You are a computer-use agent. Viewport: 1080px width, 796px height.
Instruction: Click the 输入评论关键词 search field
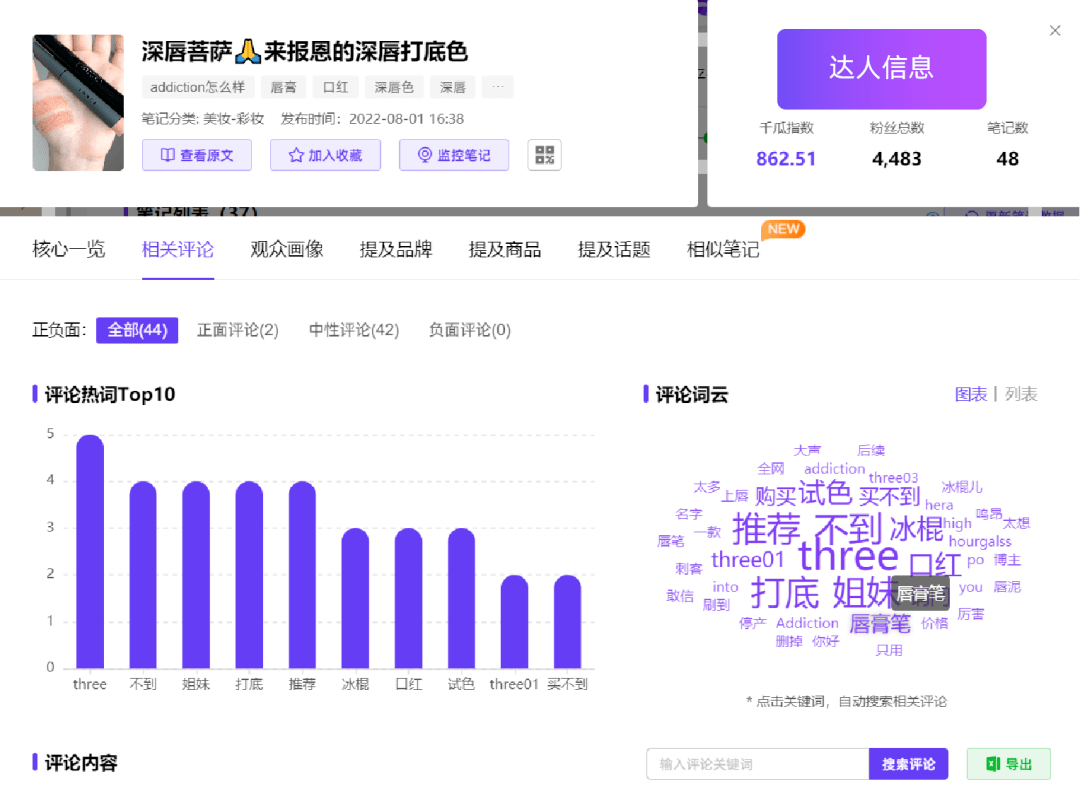point(758,764)
